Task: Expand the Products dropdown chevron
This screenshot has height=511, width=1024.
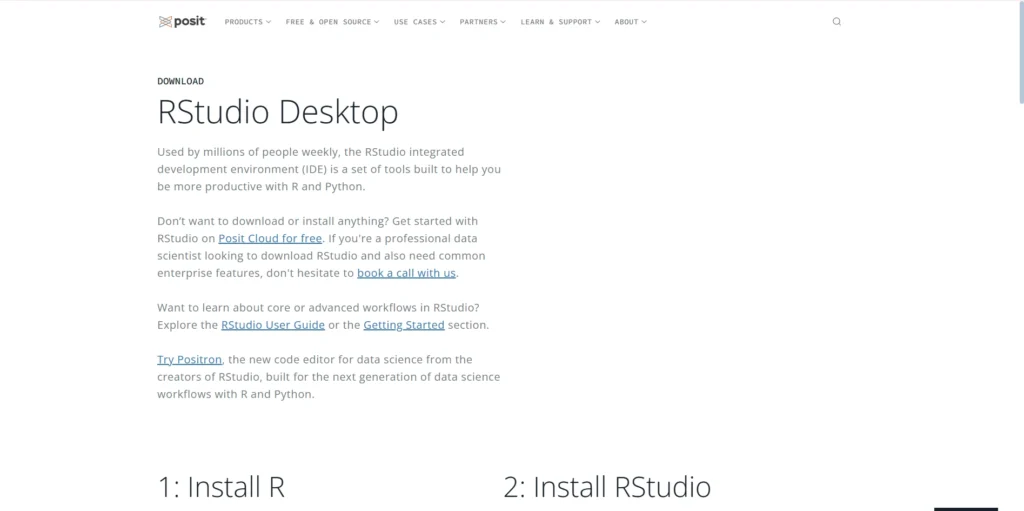Action: tap(268, 22)
